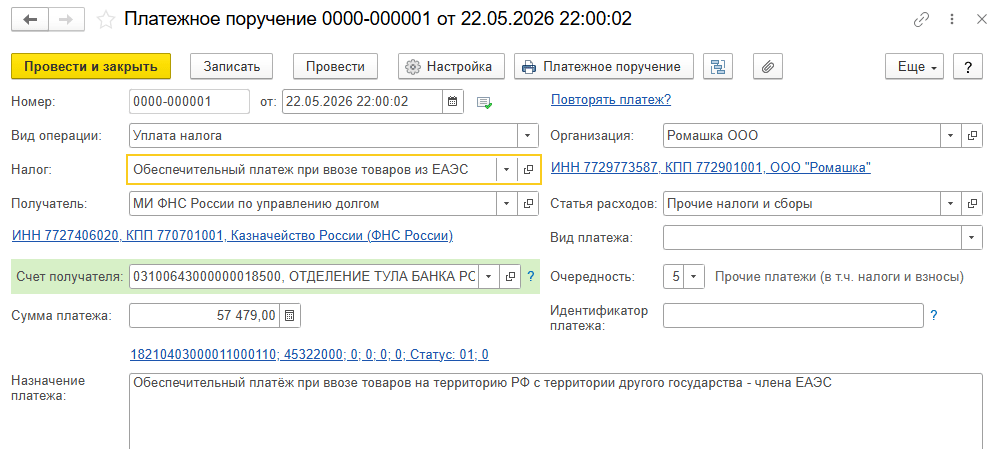Copy link via the chain icon
This screenshot has width=1003, height=449.
[921, 20]
